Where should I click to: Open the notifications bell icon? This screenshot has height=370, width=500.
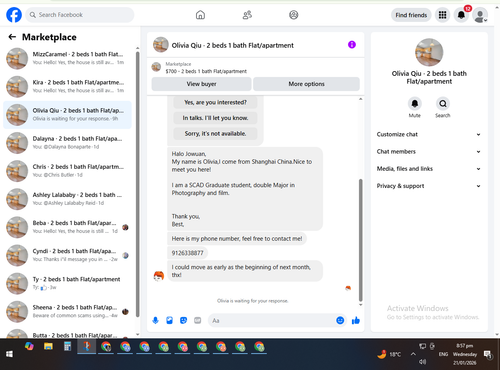click(x=461, y=15)
